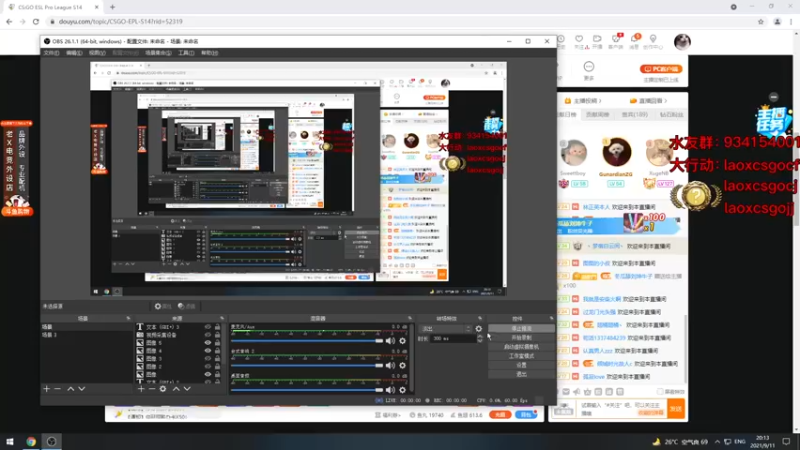Screen dimensions: 800x450
Task: Add a new source with the sources plus icon
Action: point(141,389)
